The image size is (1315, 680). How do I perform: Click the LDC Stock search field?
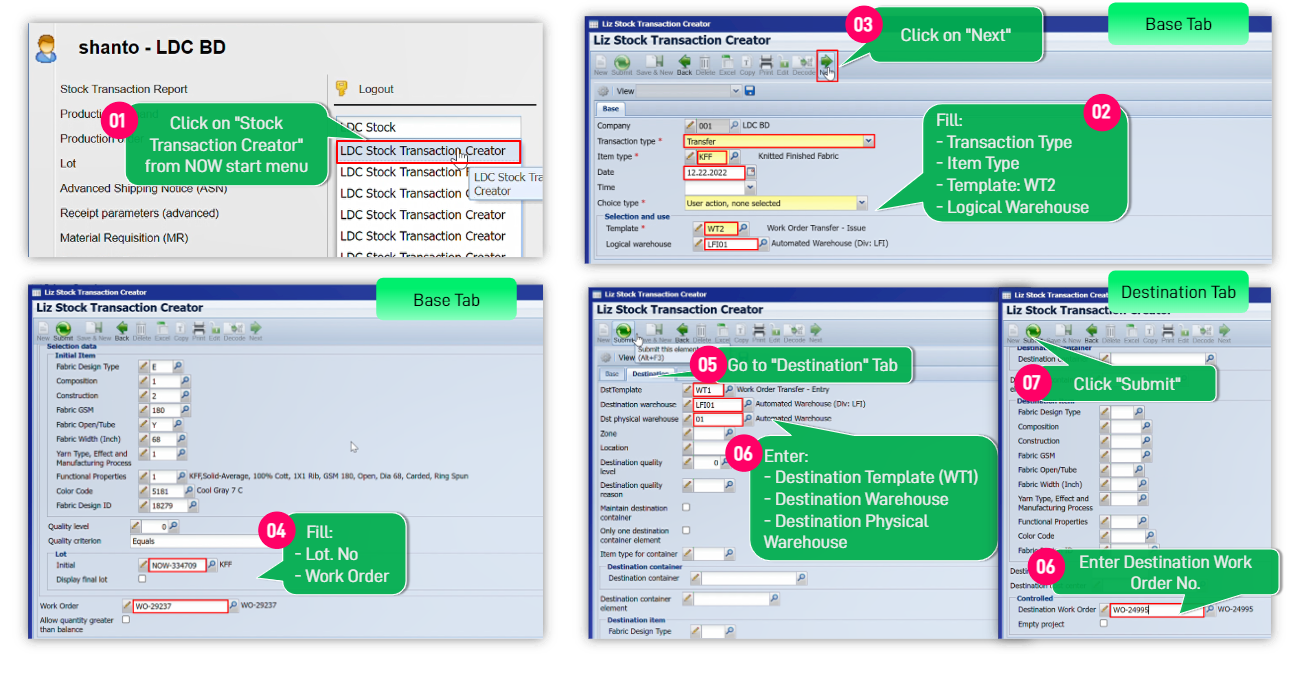pos(428,127)
